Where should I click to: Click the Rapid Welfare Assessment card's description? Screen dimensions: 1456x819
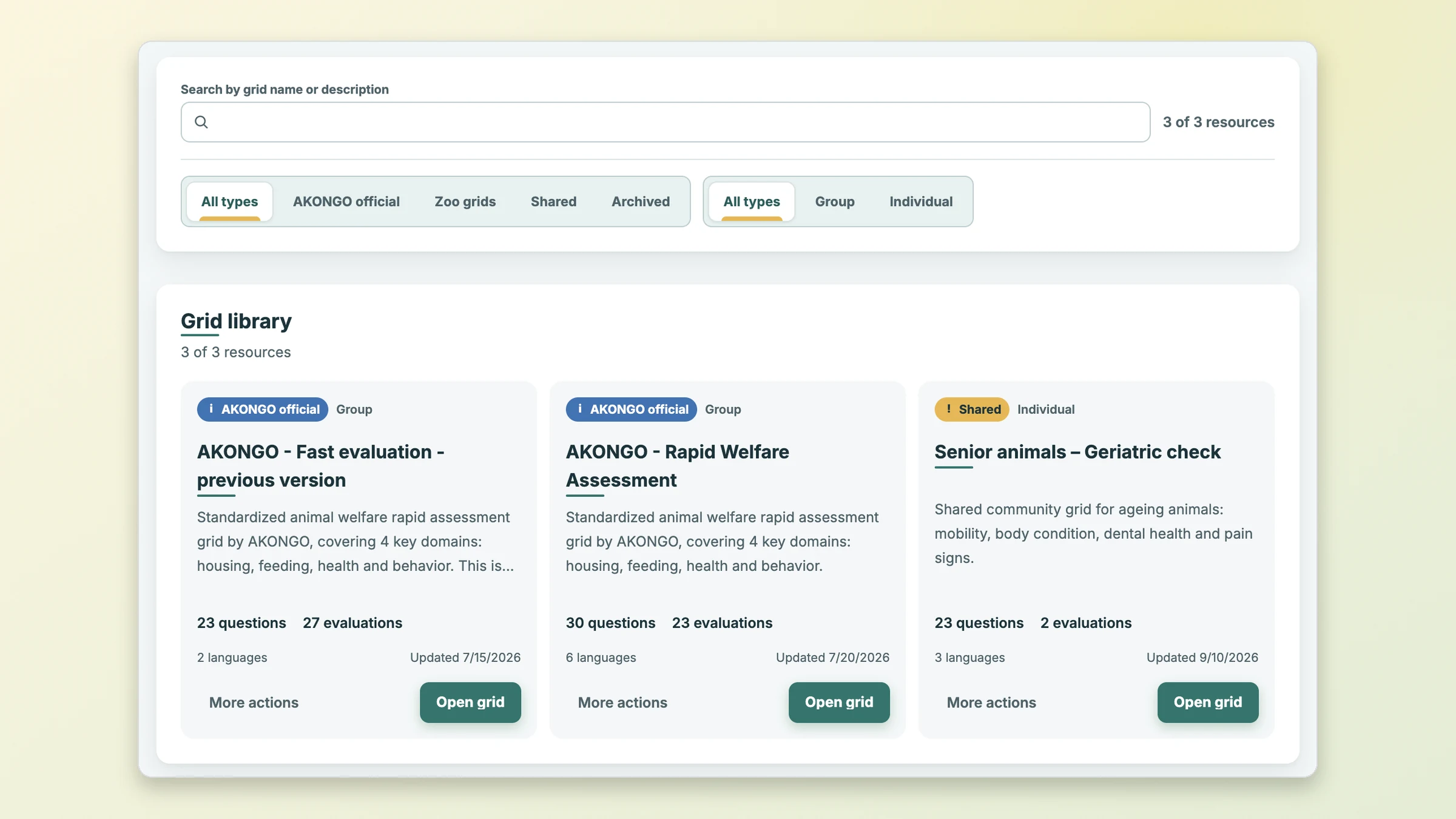click(x=722, y=541)
